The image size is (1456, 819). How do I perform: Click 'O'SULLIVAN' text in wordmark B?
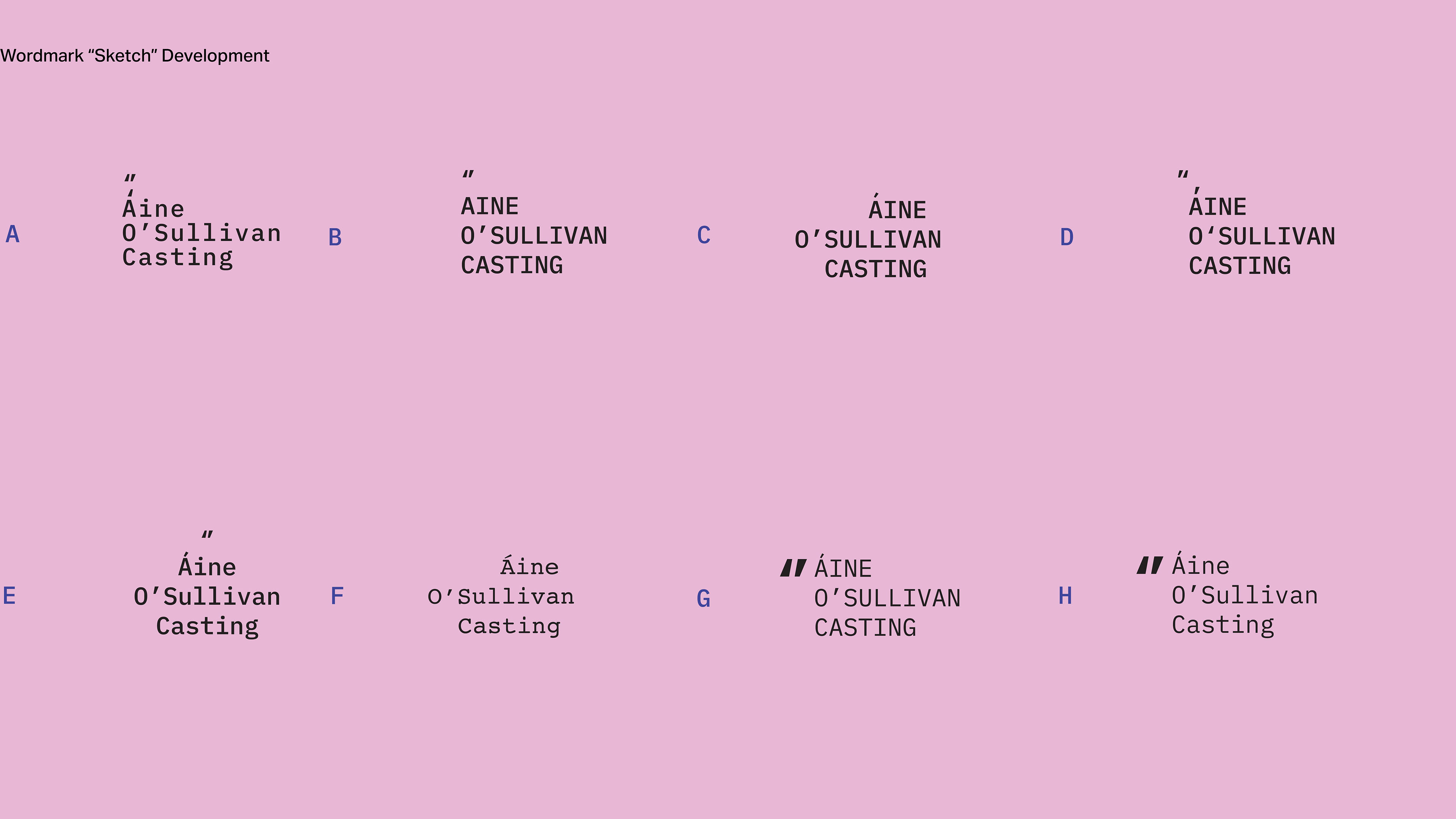[534, 236]
